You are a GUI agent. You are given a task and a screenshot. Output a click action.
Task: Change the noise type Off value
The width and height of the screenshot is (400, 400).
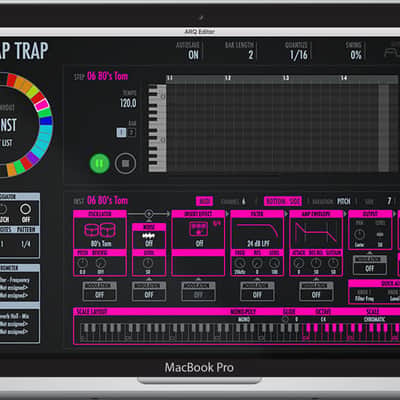[149, 244]
